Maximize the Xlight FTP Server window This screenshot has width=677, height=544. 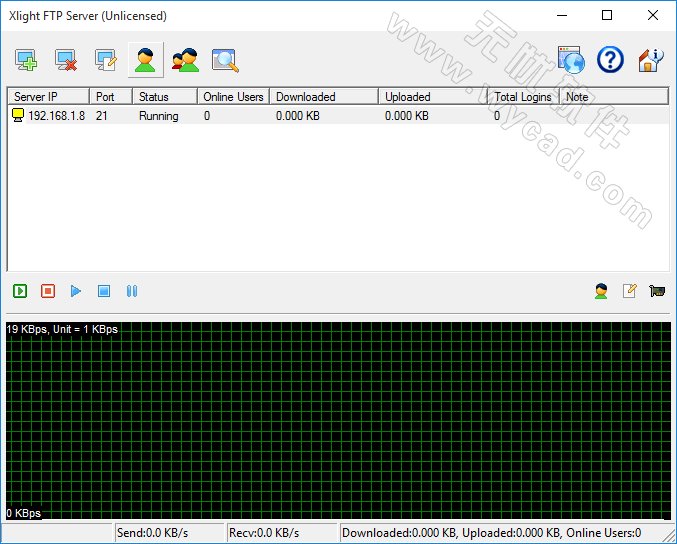[x=607, y=16]
